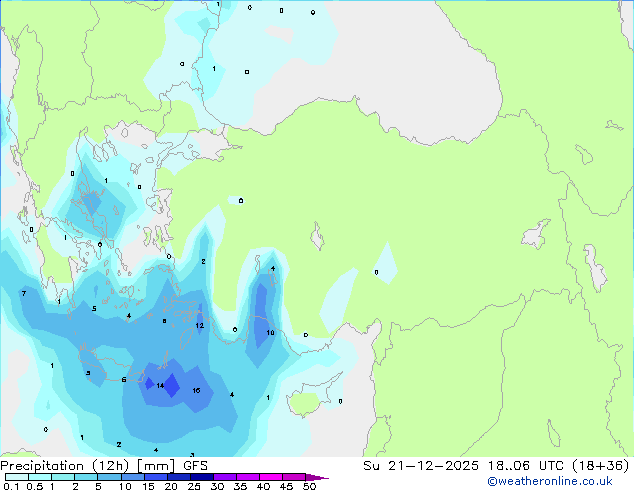Click the '16' precipitation value on the map
Screen dimensions: 634x490
point(197,391)
